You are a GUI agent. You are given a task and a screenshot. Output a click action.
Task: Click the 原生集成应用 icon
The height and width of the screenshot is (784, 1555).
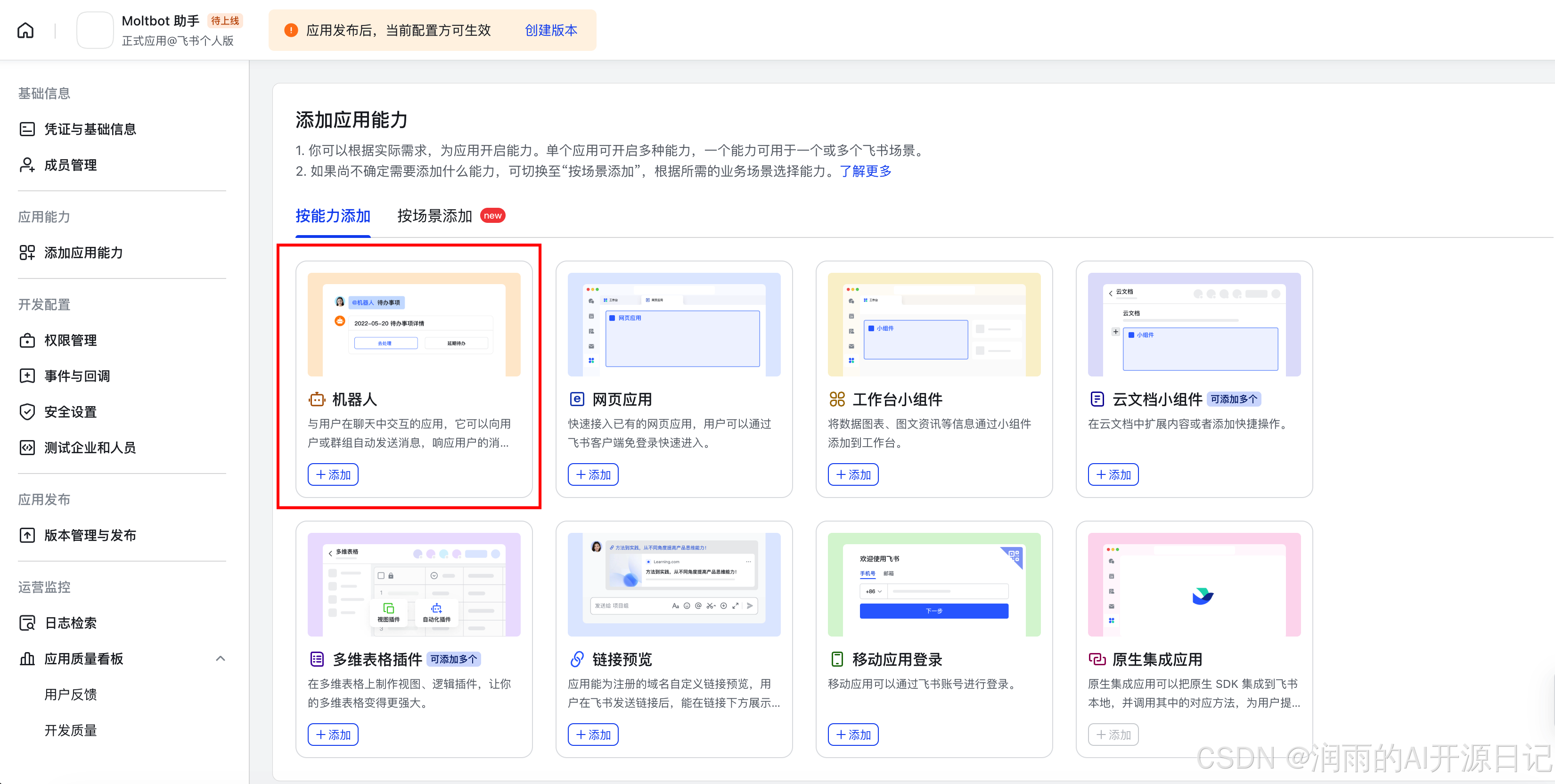tap(1097, 659)
